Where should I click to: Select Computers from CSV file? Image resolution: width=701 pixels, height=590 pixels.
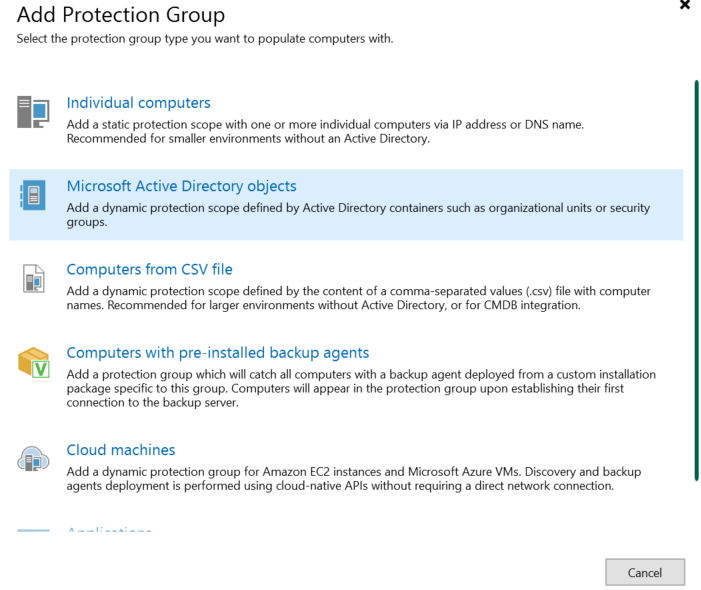149,270
